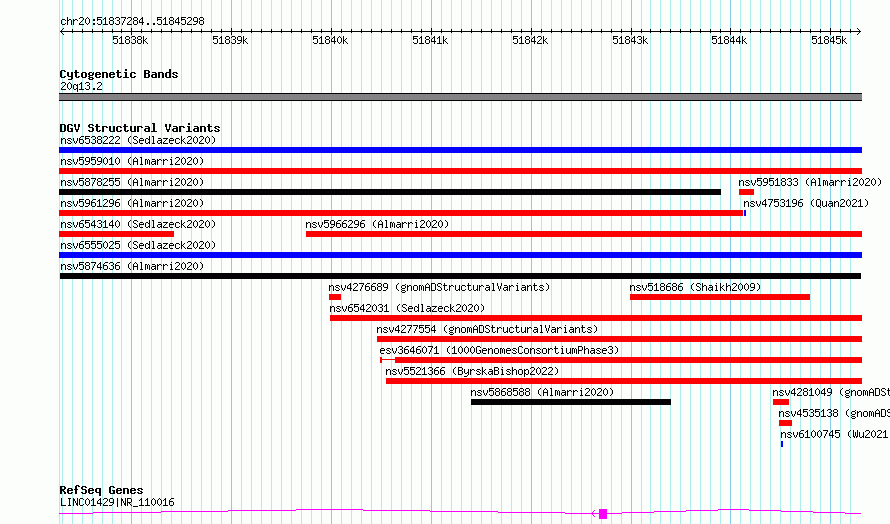Open nsv518686 (Shaikh2009) variant label
This screenshot has height=524, width=890.
click(695, 287)
